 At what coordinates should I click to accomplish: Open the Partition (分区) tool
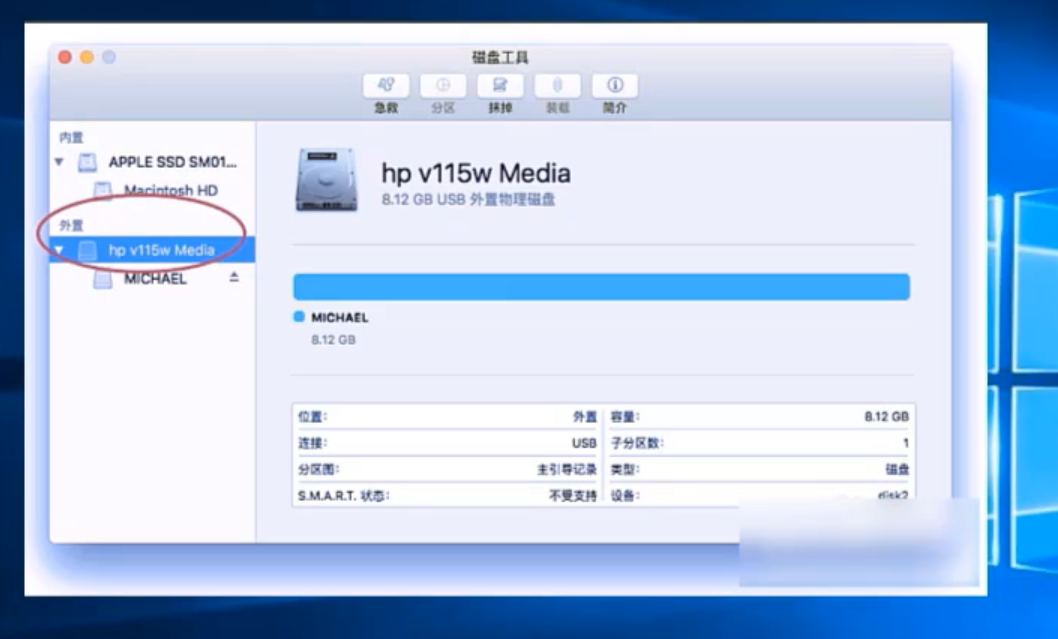point(443,87)
